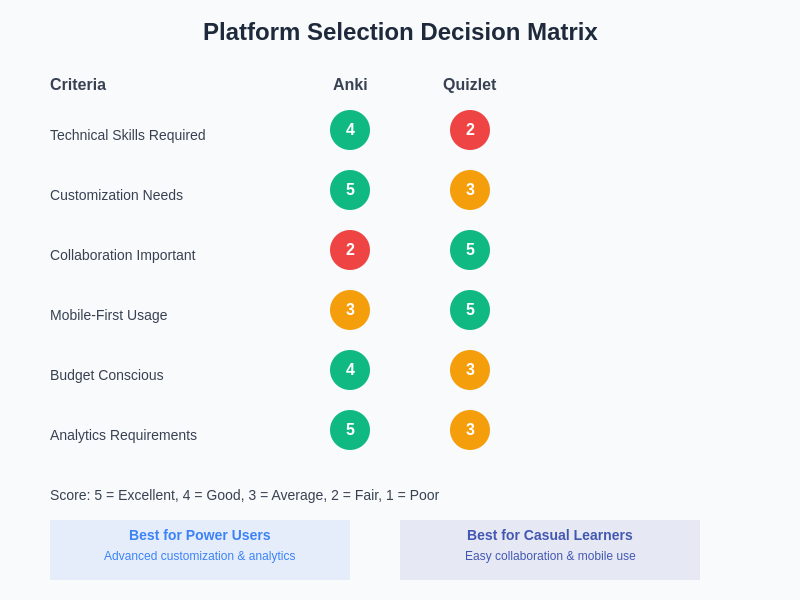Click the Anki column header

[350, 85]
